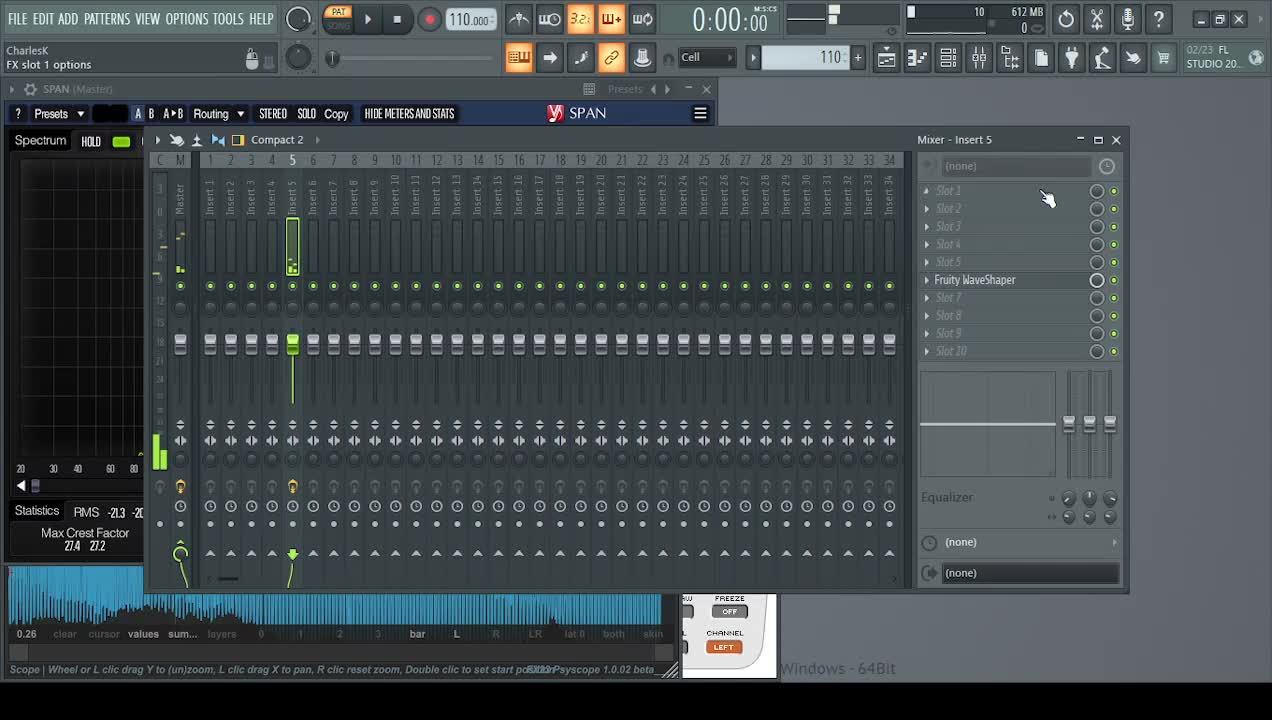Toggle blend recording overdub icon
This screenshot has width=1272, height=720.
611,19
